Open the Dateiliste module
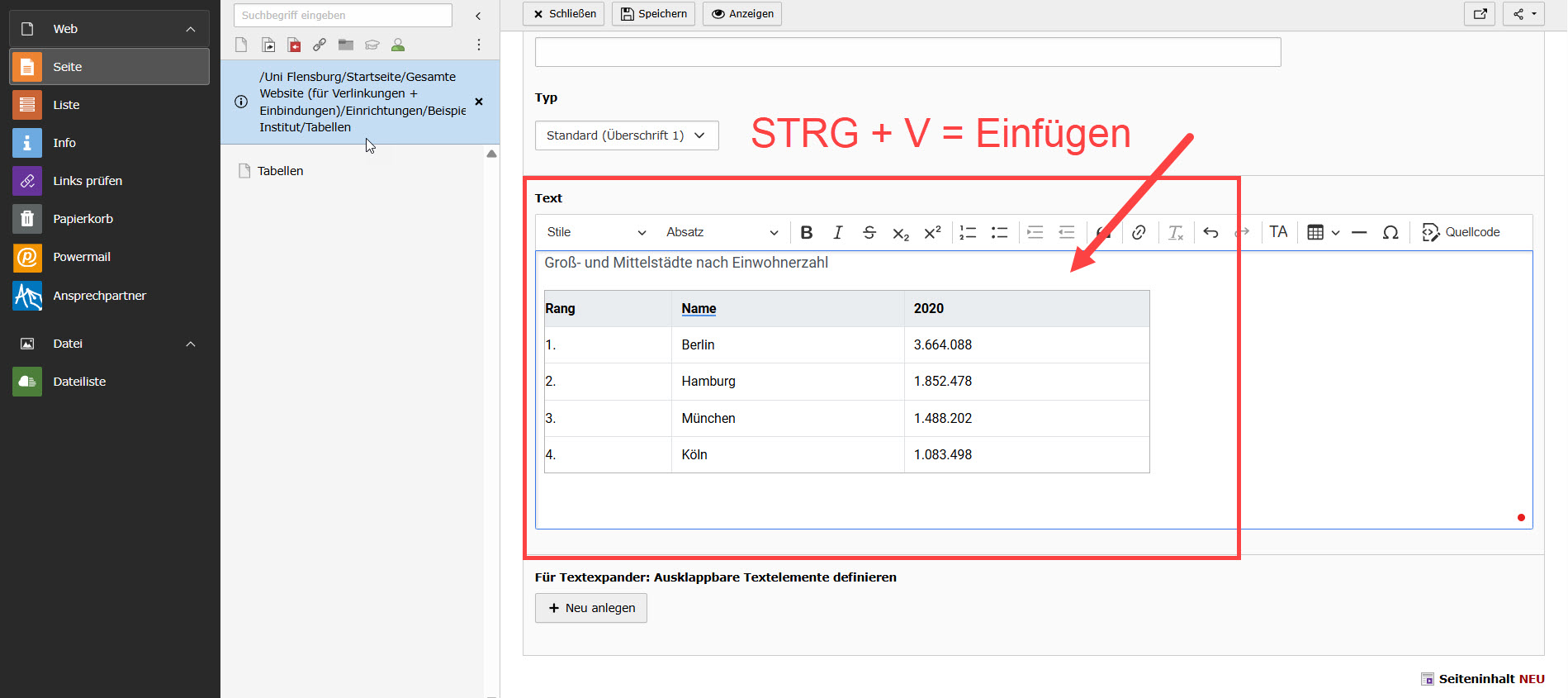This screenshot has width=1568, height=698. click(x=79, y=382)
